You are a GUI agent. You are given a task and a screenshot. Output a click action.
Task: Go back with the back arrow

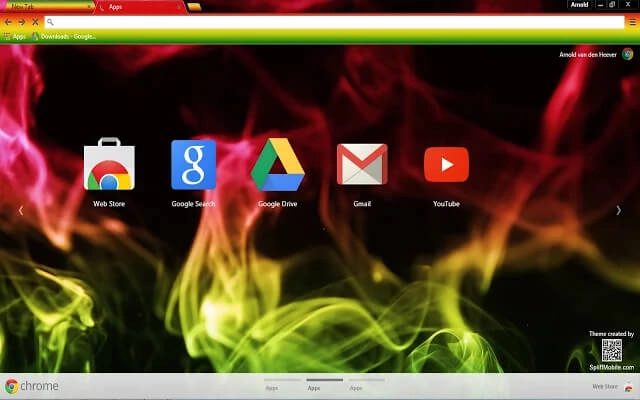8,22
